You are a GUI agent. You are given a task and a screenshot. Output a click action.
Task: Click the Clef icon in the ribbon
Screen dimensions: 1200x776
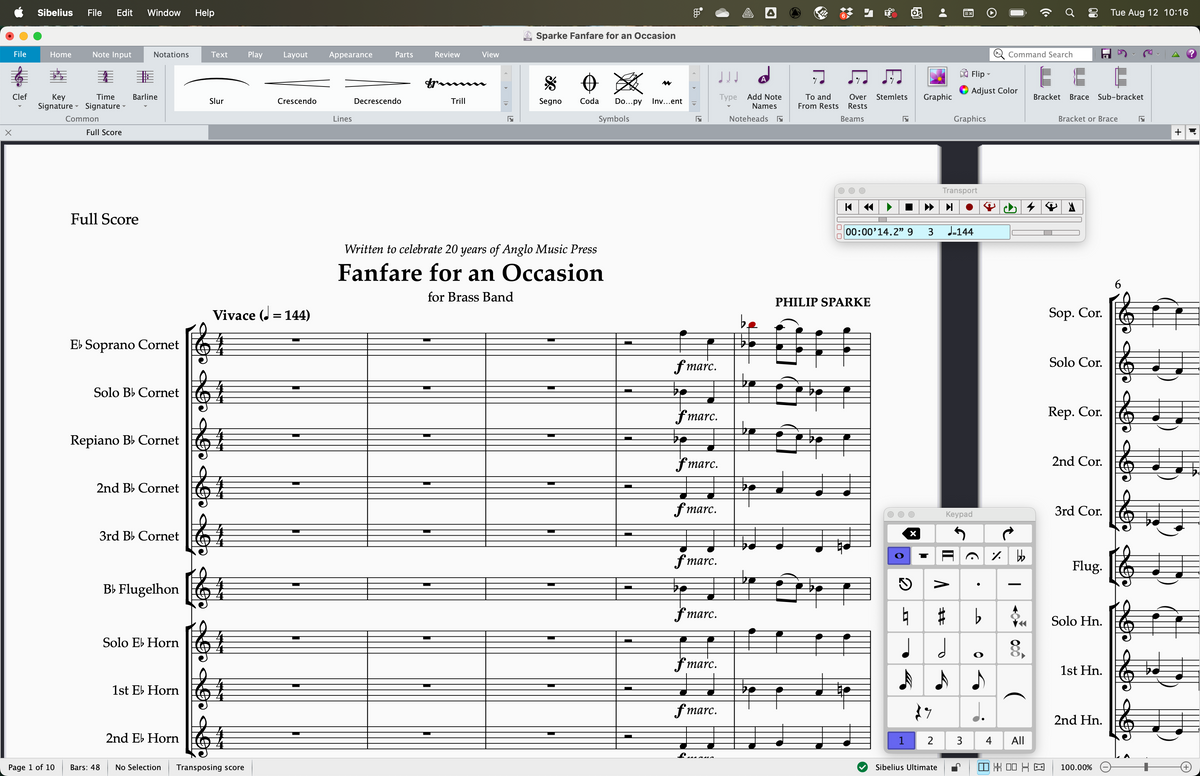coord(20,78)
